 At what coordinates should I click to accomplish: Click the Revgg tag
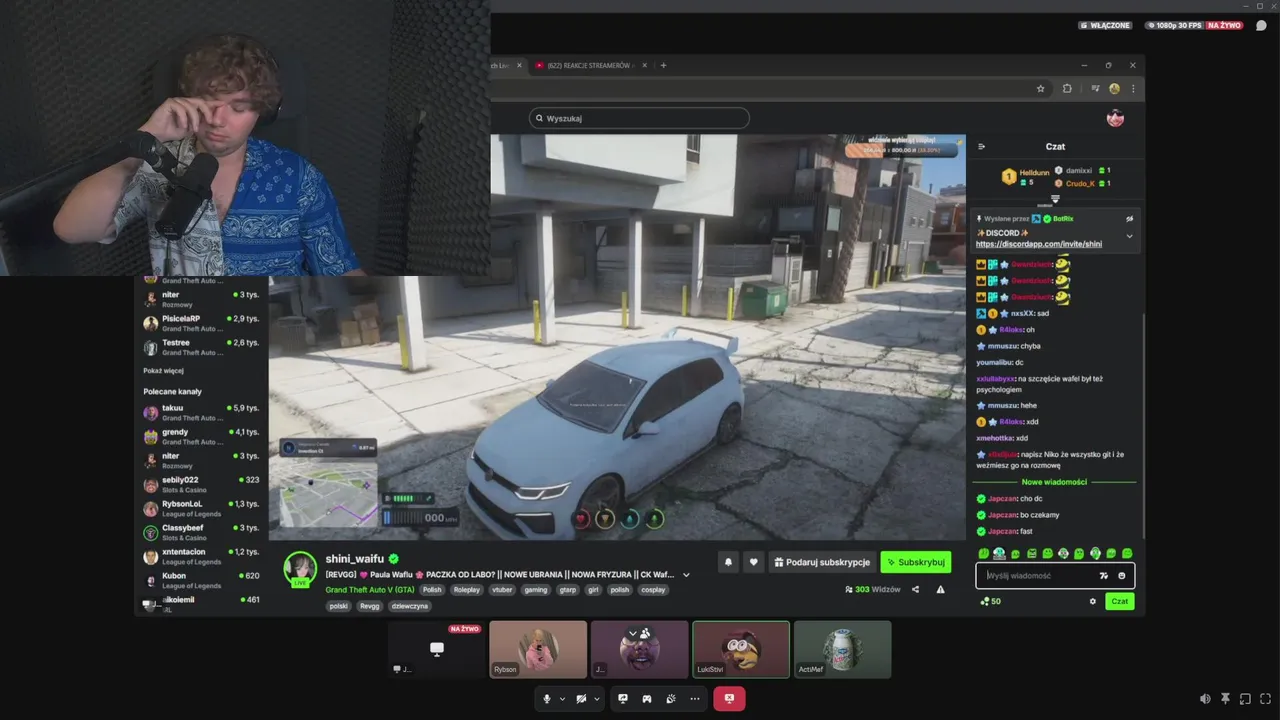[370, 606]
